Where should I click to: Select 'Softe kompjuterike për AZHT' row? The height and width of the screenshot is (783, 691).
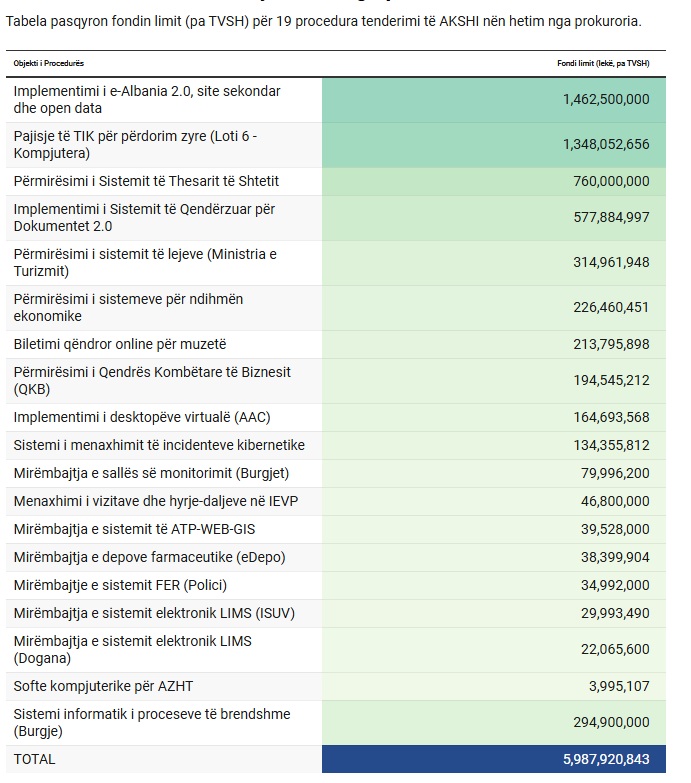coord(336,686)
